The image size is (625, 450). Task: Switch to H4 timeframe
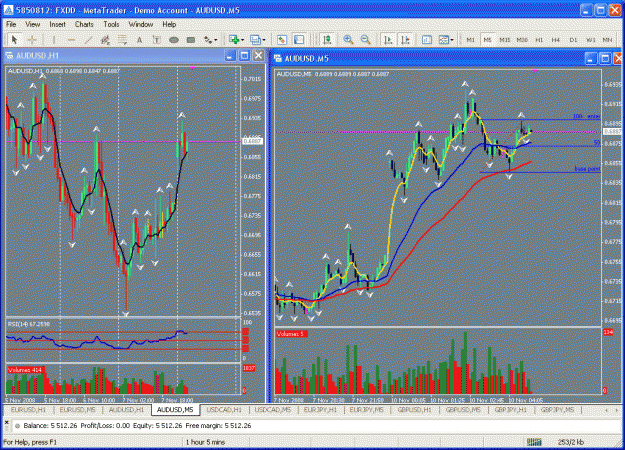point(556,40)
